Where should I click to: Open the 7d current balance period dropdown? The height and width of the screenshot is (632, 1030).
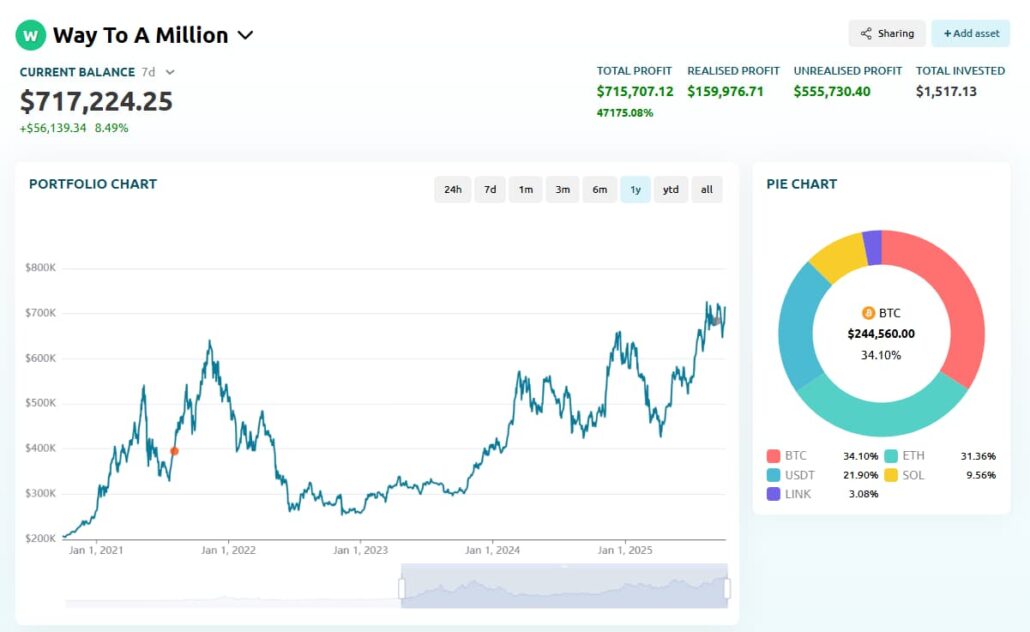point(170,72)
